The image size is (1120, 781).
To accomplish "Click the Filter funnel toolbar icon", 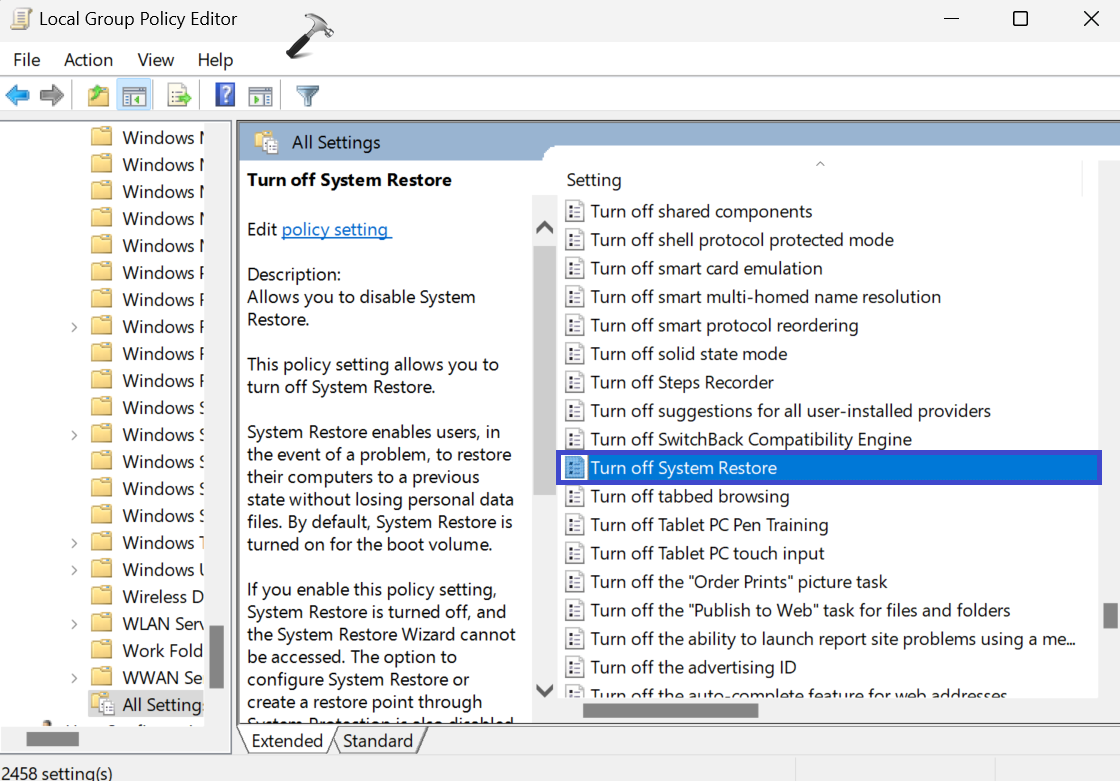I will 308,96.
